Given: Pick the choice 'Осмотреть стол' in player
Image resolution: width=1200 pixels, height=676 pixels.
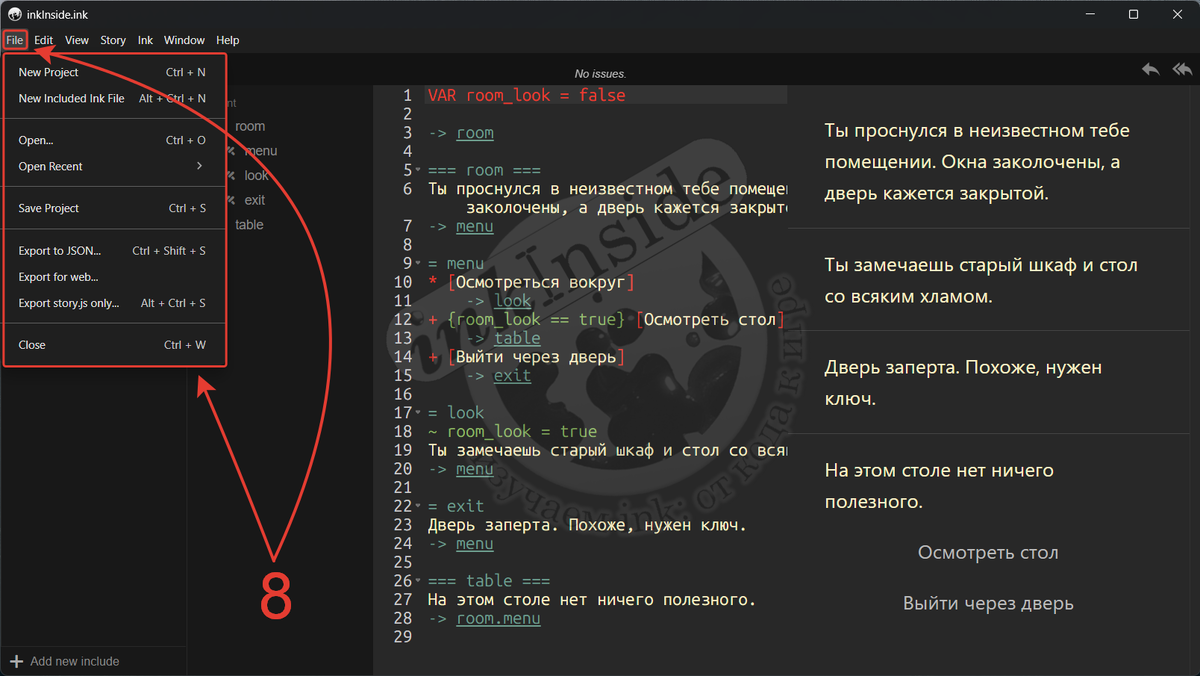Looking at the screenshot, I should [x=988, y=553].
